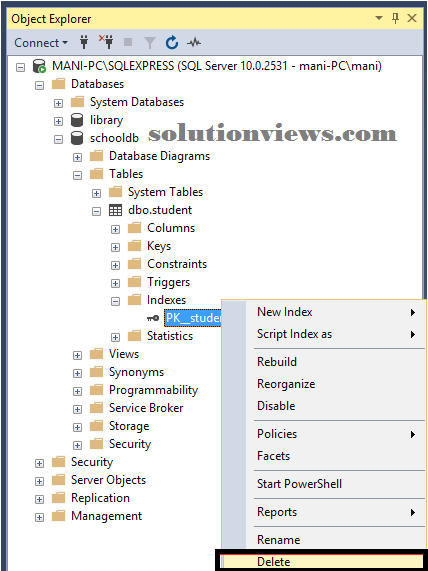Expand the library database node
The width and height of the screenshot is (428, 571).
point(58,121)
